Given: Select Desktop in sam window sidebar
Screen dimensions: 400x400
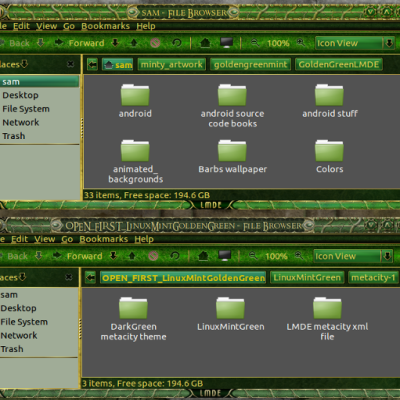Looking at the screenshot, I should point(39,95).
